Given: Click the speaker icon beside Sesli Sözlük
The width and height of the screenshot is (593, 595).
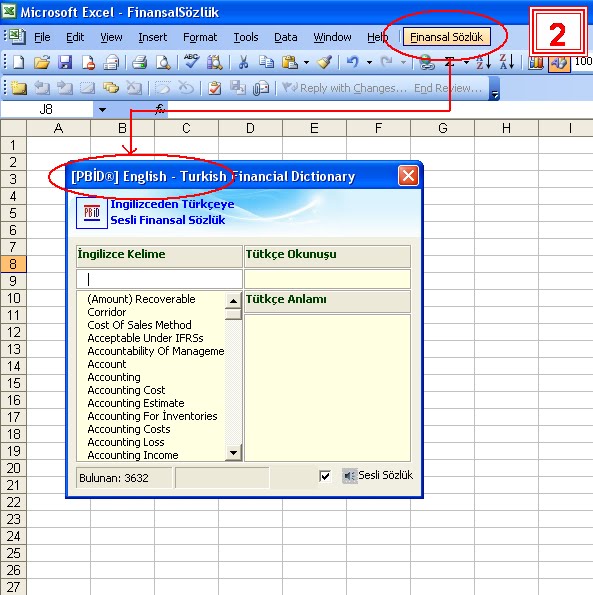Looking at the screenshot, I should (x=349, y=475).
